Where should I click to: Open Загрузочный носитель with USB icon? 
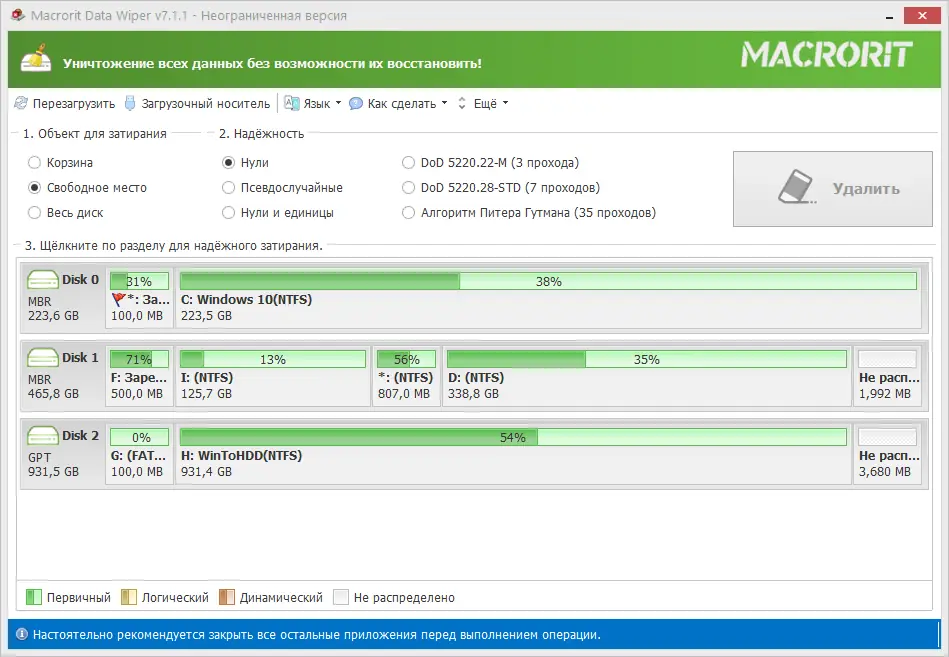[x=130, y=102]
